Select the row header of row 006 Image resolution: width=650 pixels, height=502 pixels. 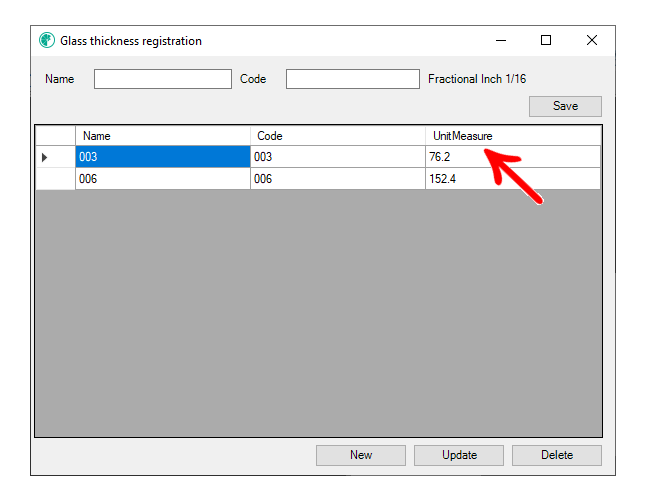click(55, 179)
